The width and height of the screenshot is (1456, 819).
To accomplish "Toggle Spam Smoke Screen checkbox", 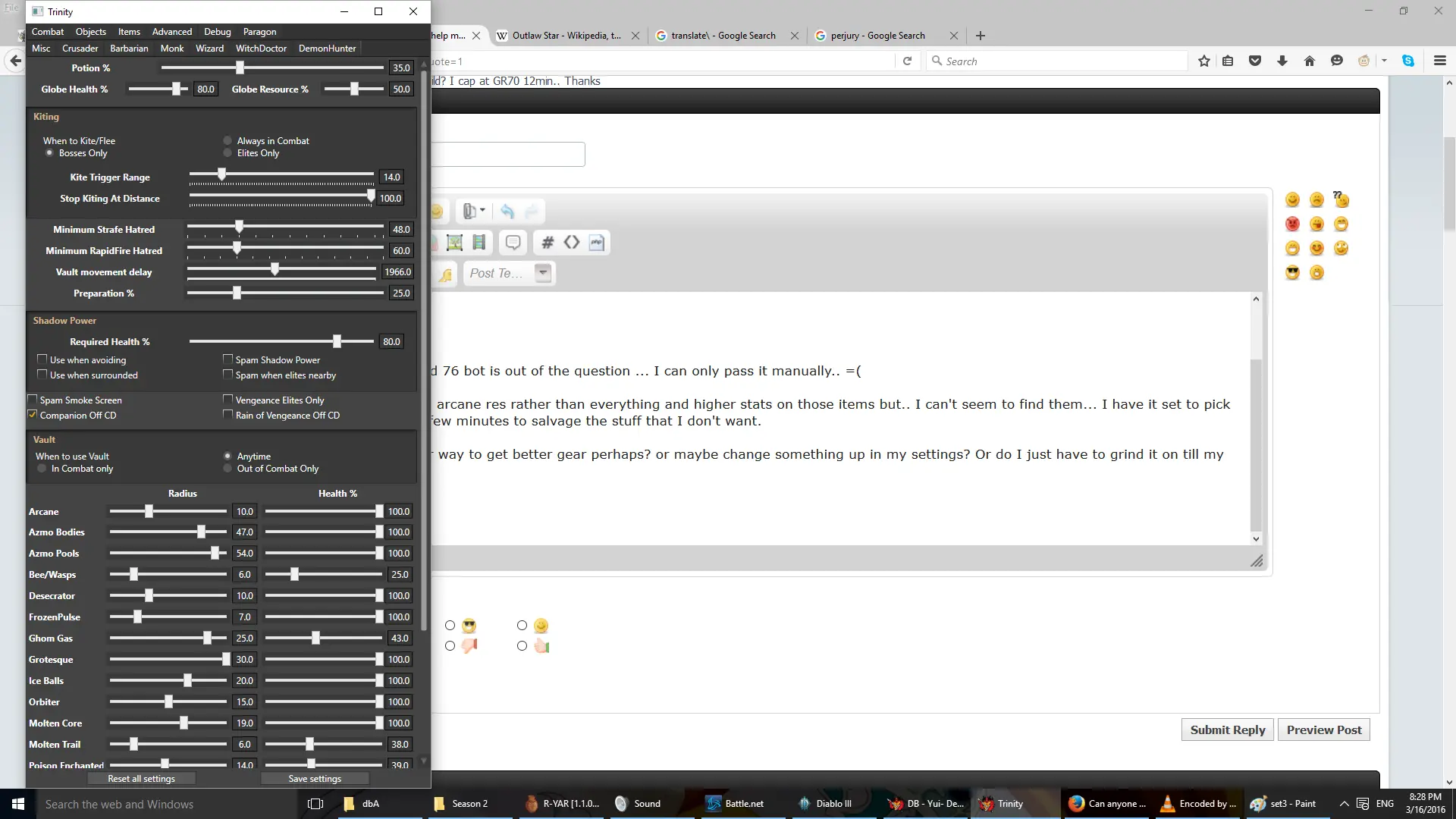I will (x=33, y=400).
